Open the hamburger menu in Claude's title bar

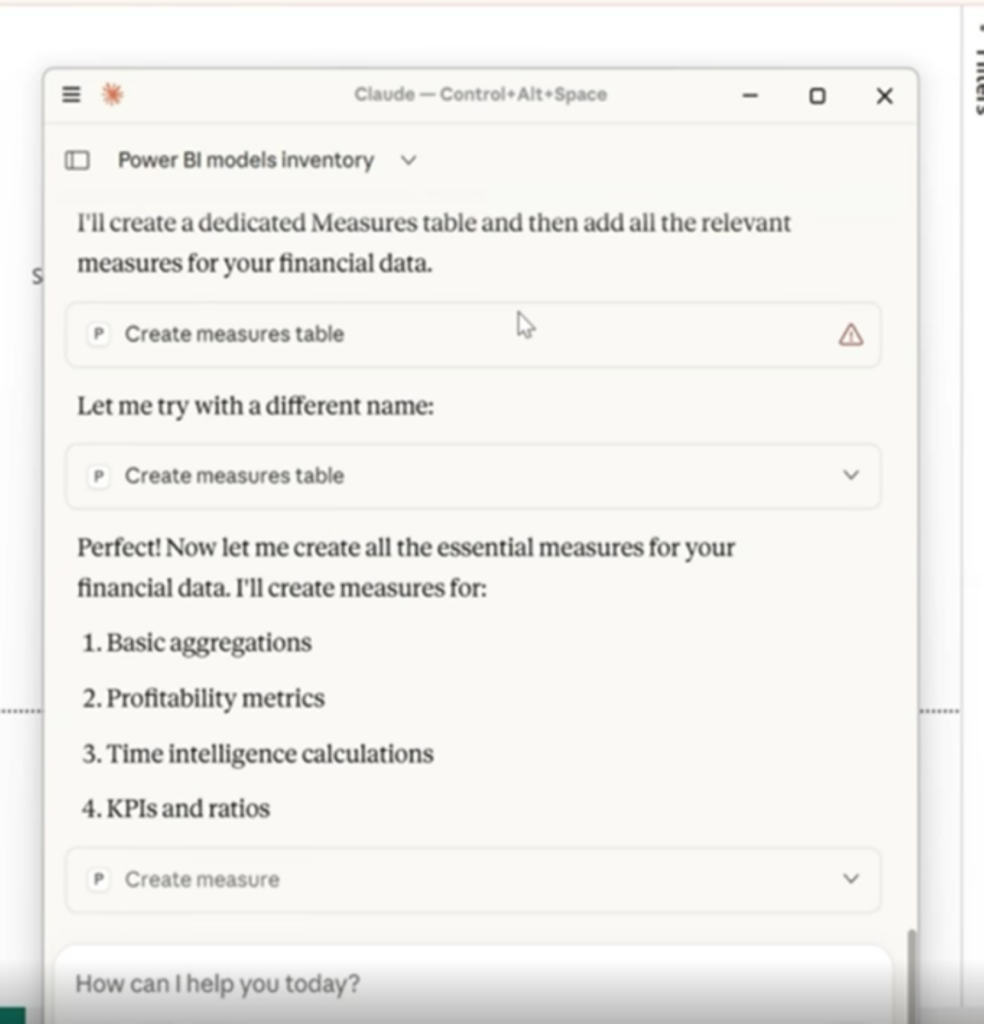tap(71, 95)
